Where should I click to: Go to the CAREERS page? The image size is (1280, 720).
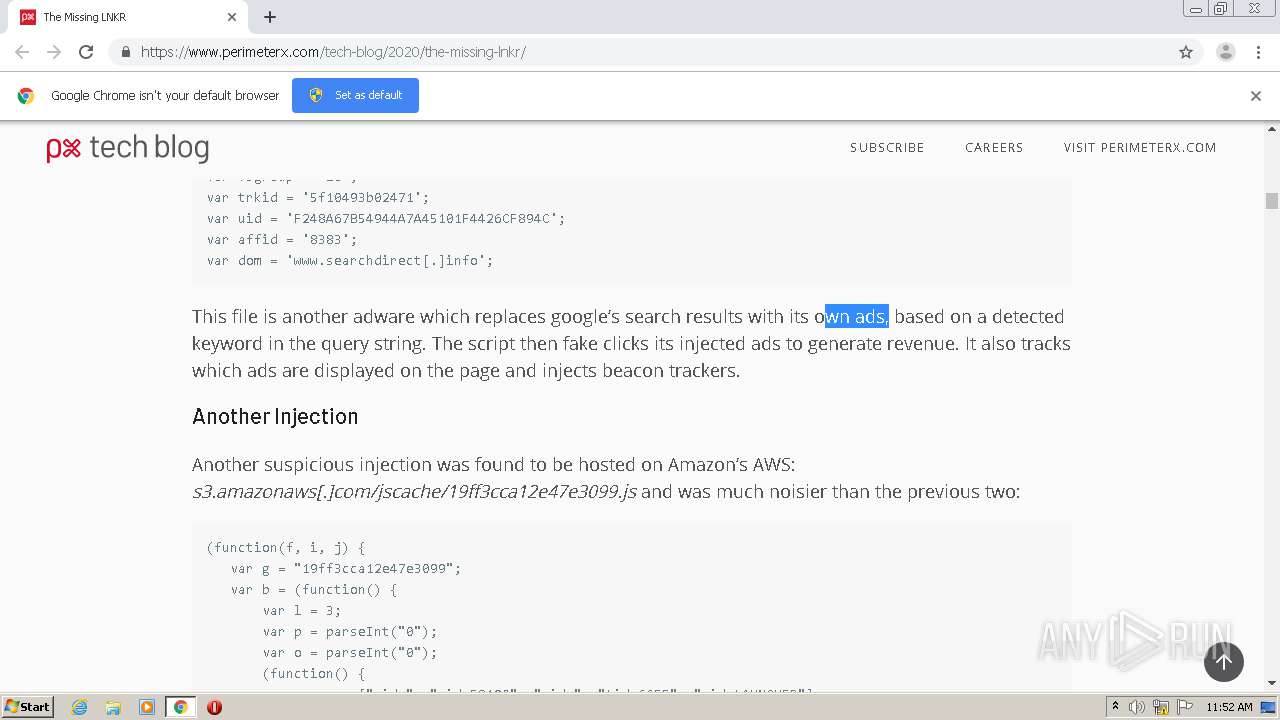point(994,148)
